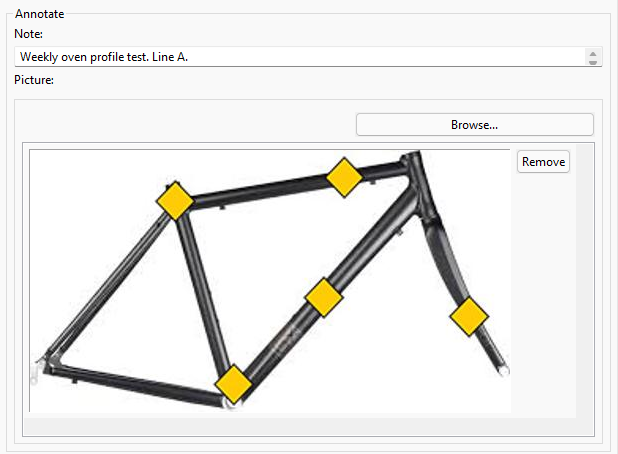Click the "Annotate" group title
The image size is (618, 454).
click(41, 13)
